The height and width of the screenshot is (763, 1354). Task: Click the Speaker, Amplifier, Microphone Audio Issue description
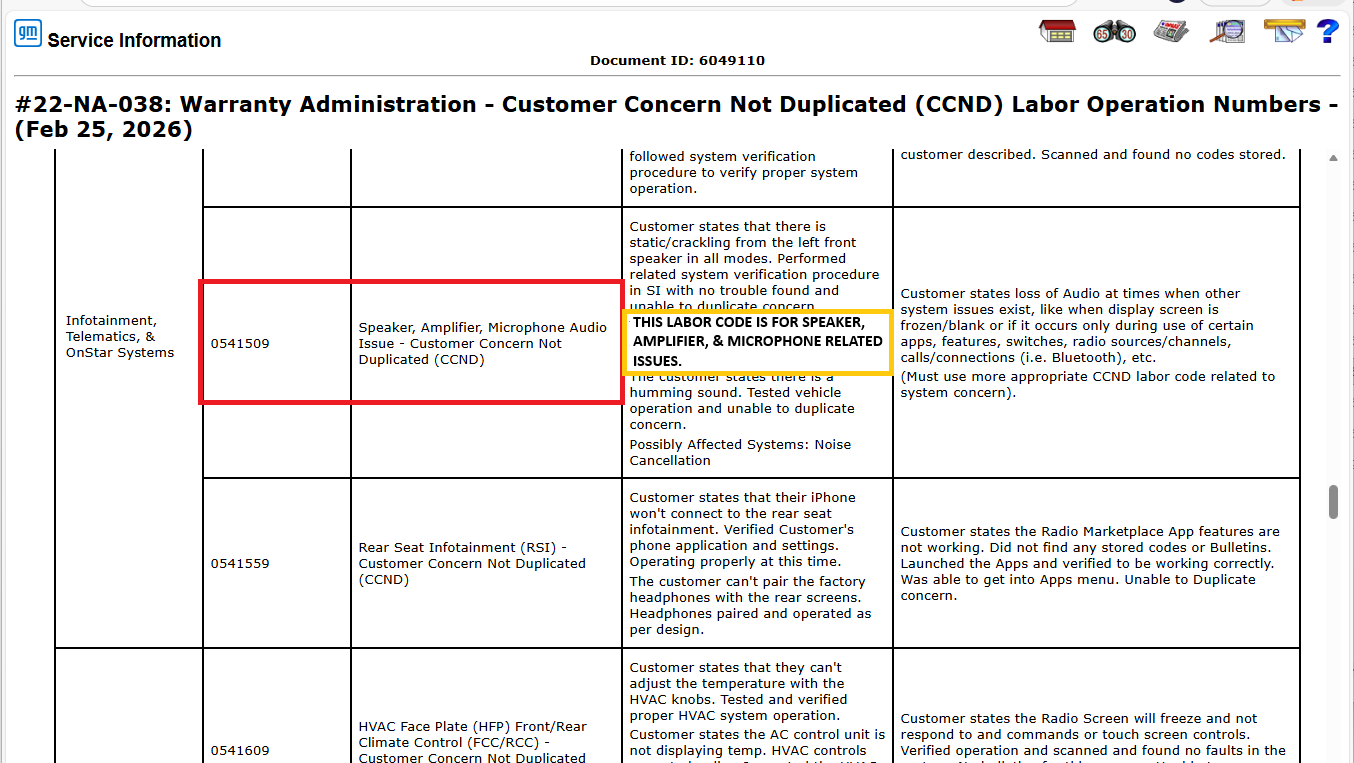coord(483,344)
